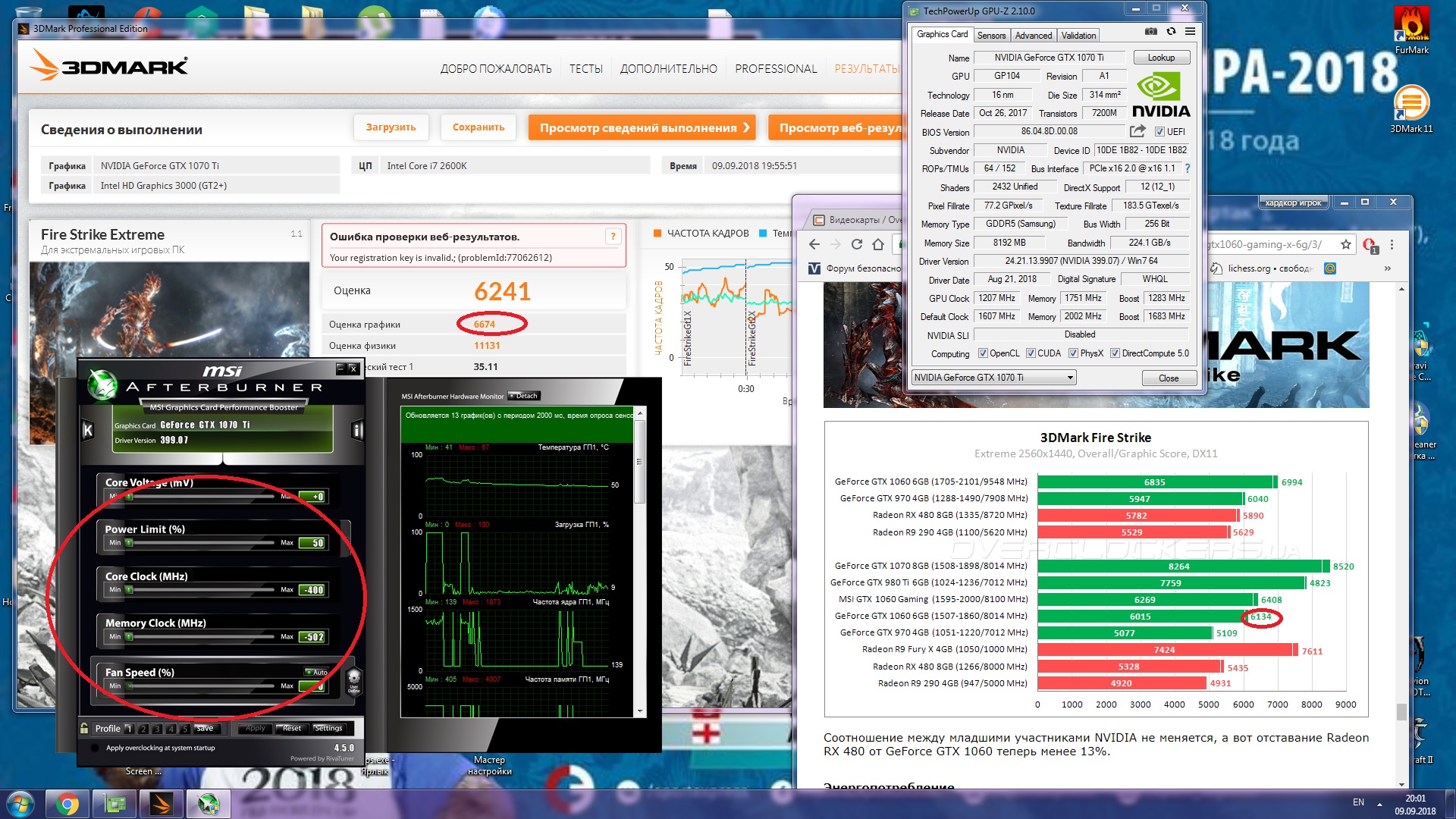Toggle the PhysX checkbox

(1073, 353)
